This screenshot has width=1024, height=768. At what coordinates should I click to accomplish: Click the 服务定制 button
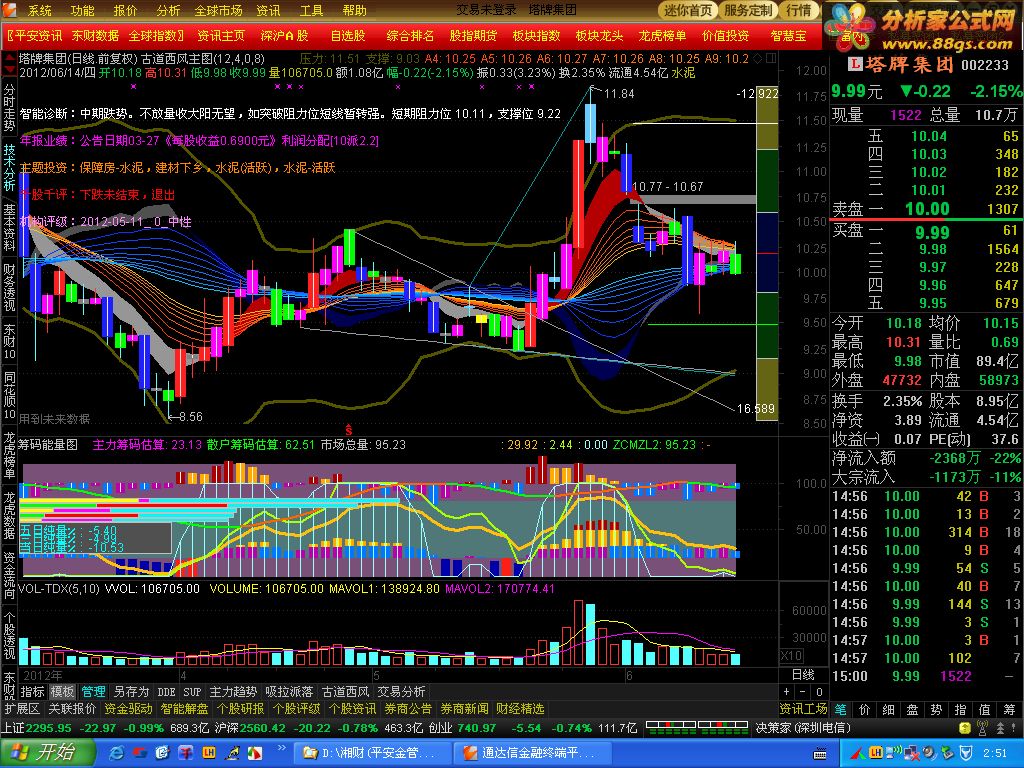748,10
